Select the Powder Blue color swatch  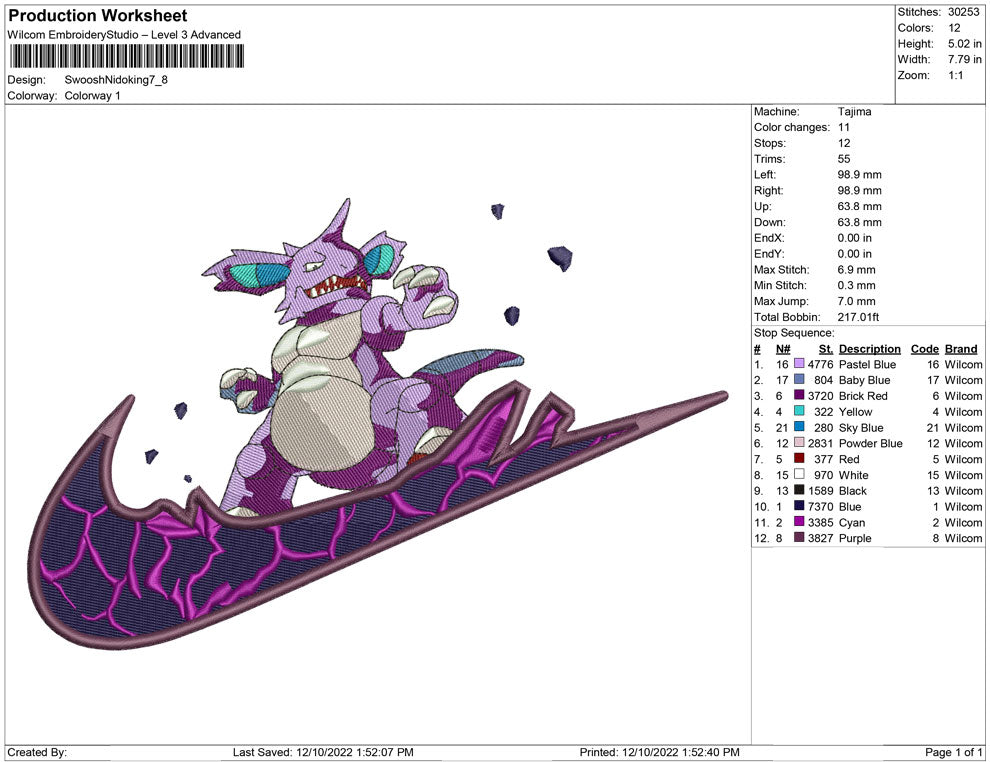[x=799, y=444]
